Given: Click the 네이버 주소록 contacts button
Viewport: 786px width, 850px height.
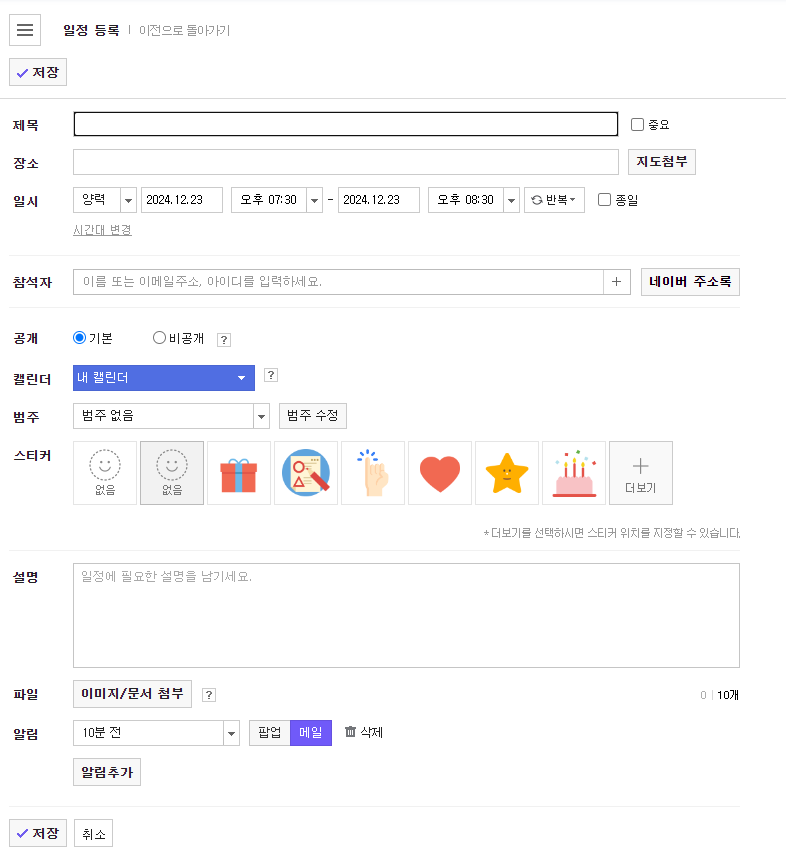Looking at the screenshot, I should [690, 281].
